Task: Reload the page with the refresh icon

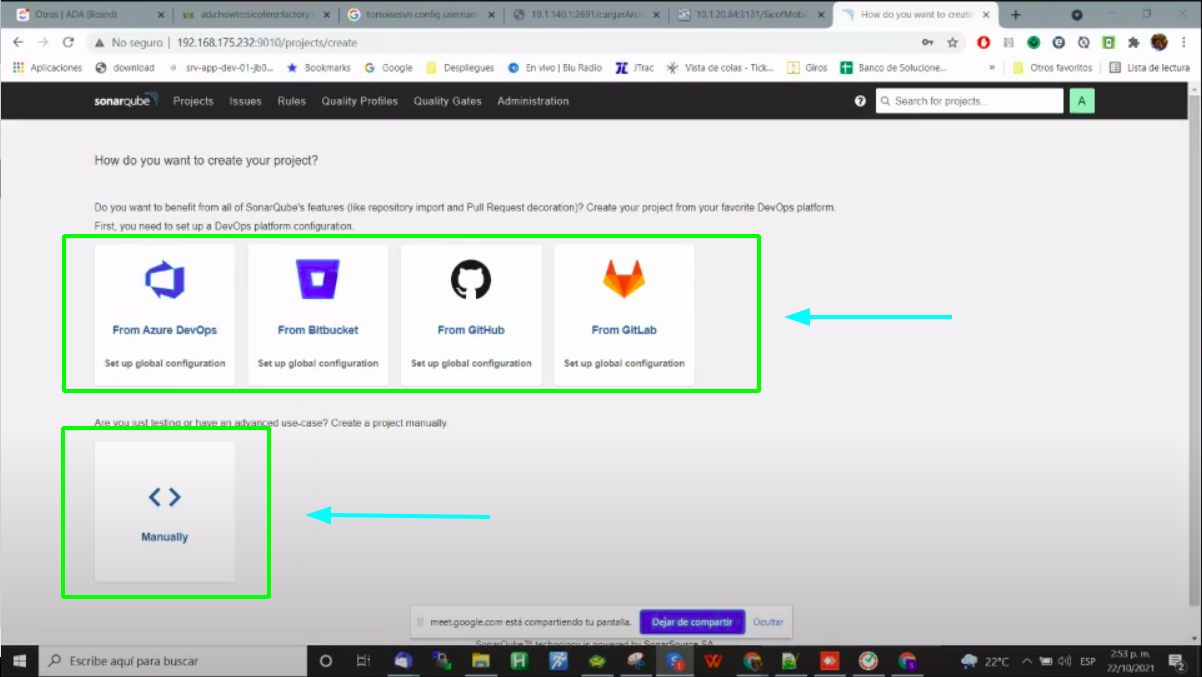Action: [x=68, y=43]
